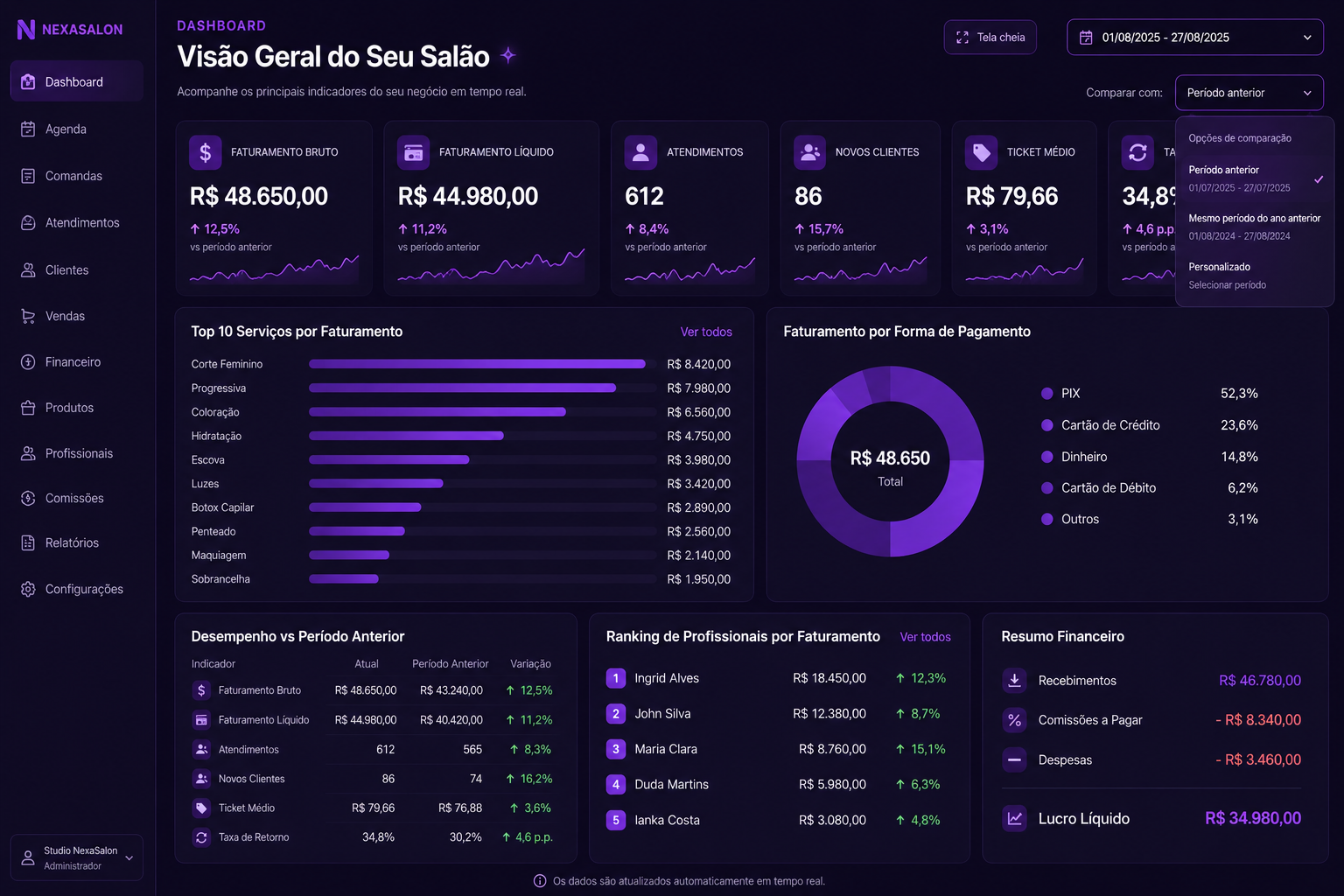Screen dimensions: 1344x896
Task: Open Agenda from the sidebar
Action: pos(77,129)
